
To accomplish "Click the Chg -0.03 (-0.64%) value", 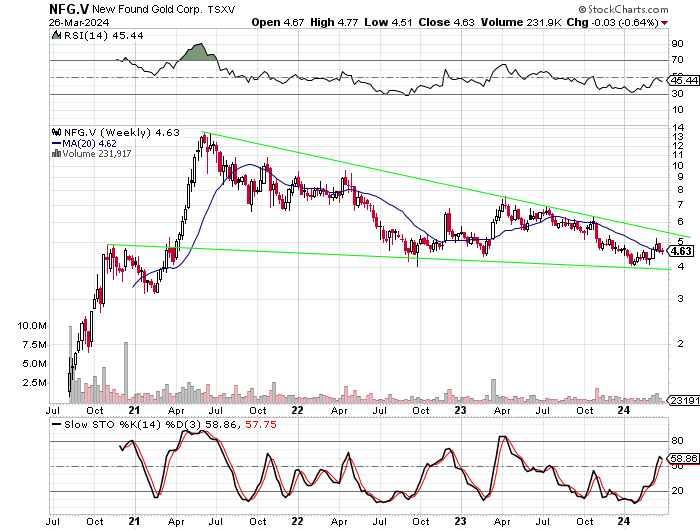I will [x=612, y=22].
